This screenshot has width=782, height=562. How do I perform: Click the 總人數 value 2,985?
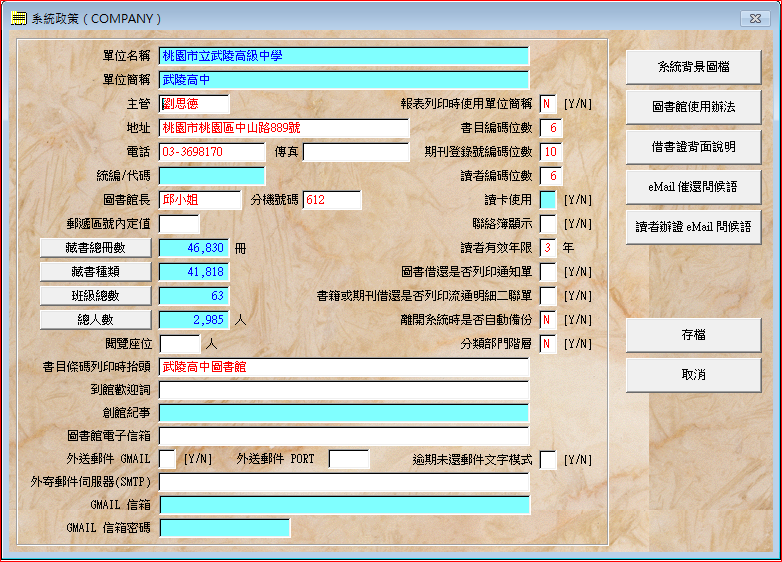194,320
